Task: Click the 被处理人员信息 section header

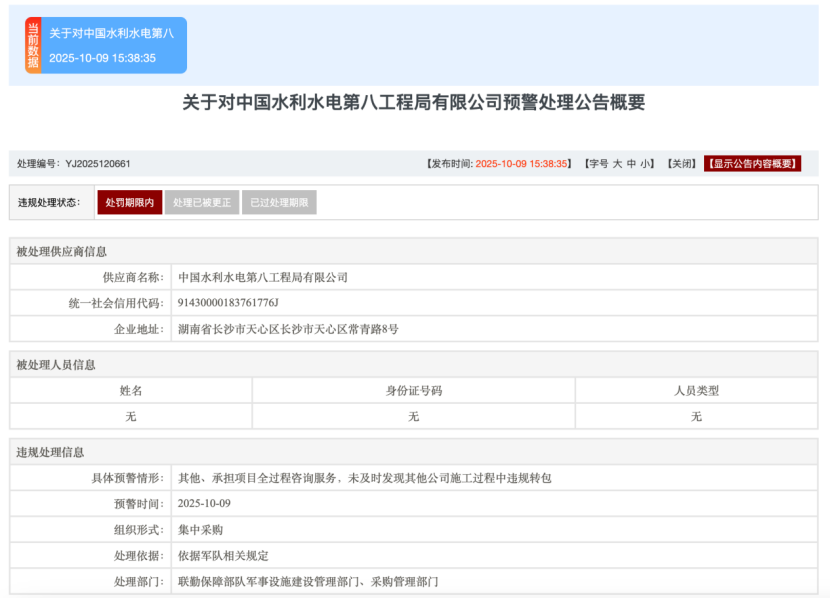Action: (x=56, y=365)
